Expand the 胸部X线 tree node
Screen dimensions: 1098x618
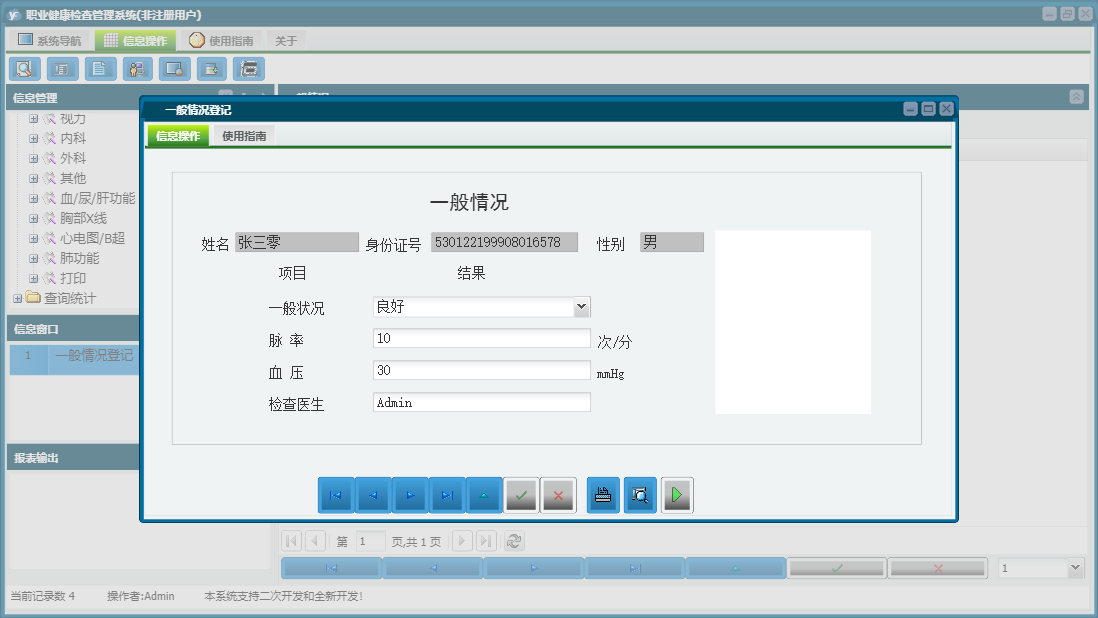33,218
